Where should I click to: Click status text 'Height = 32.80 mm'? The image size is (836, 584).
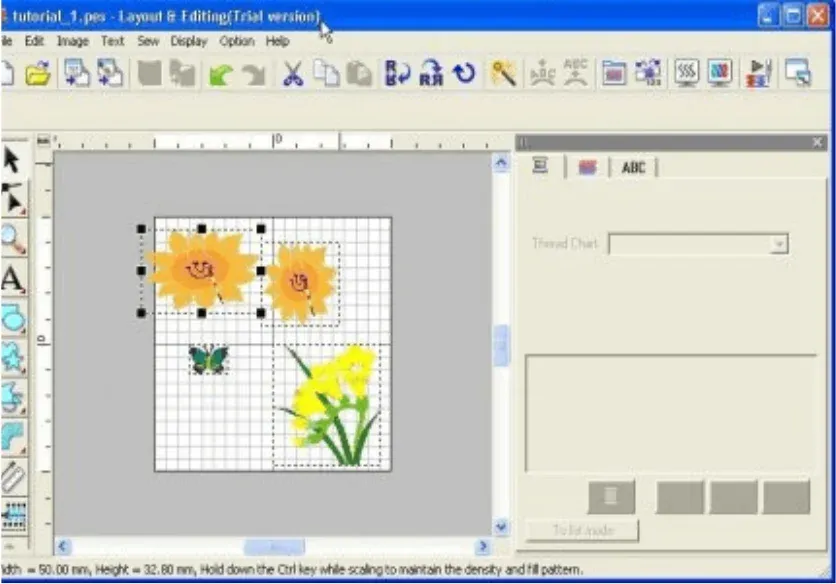coord(144,570)
